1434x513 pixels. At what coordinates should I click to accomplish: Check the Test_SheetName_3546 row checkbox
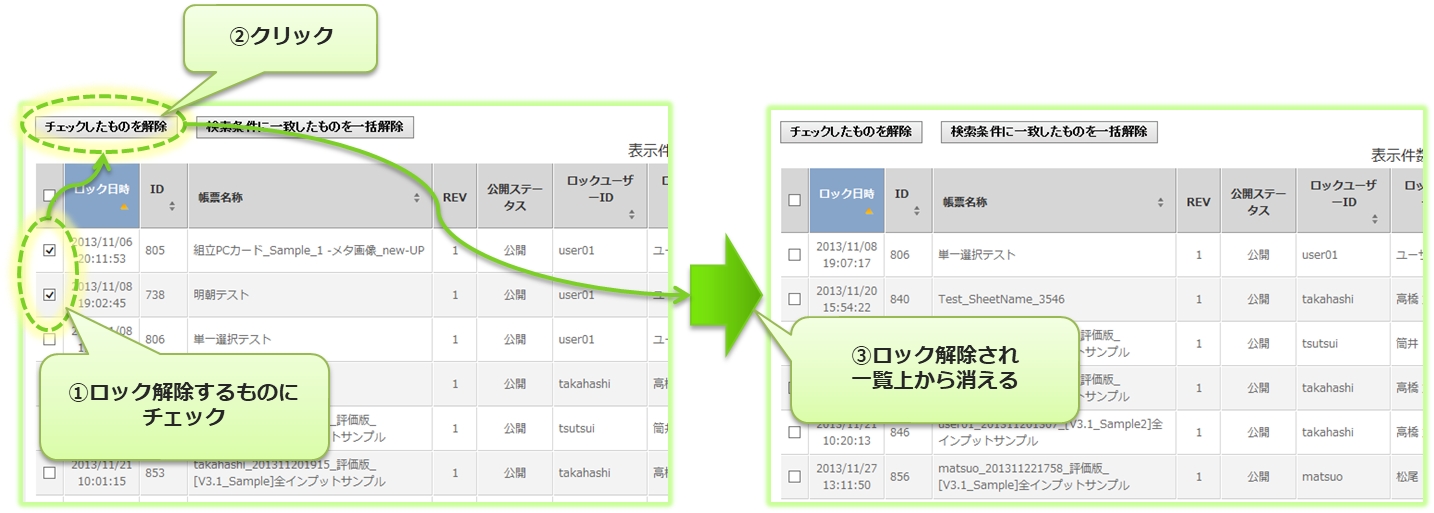794,299
